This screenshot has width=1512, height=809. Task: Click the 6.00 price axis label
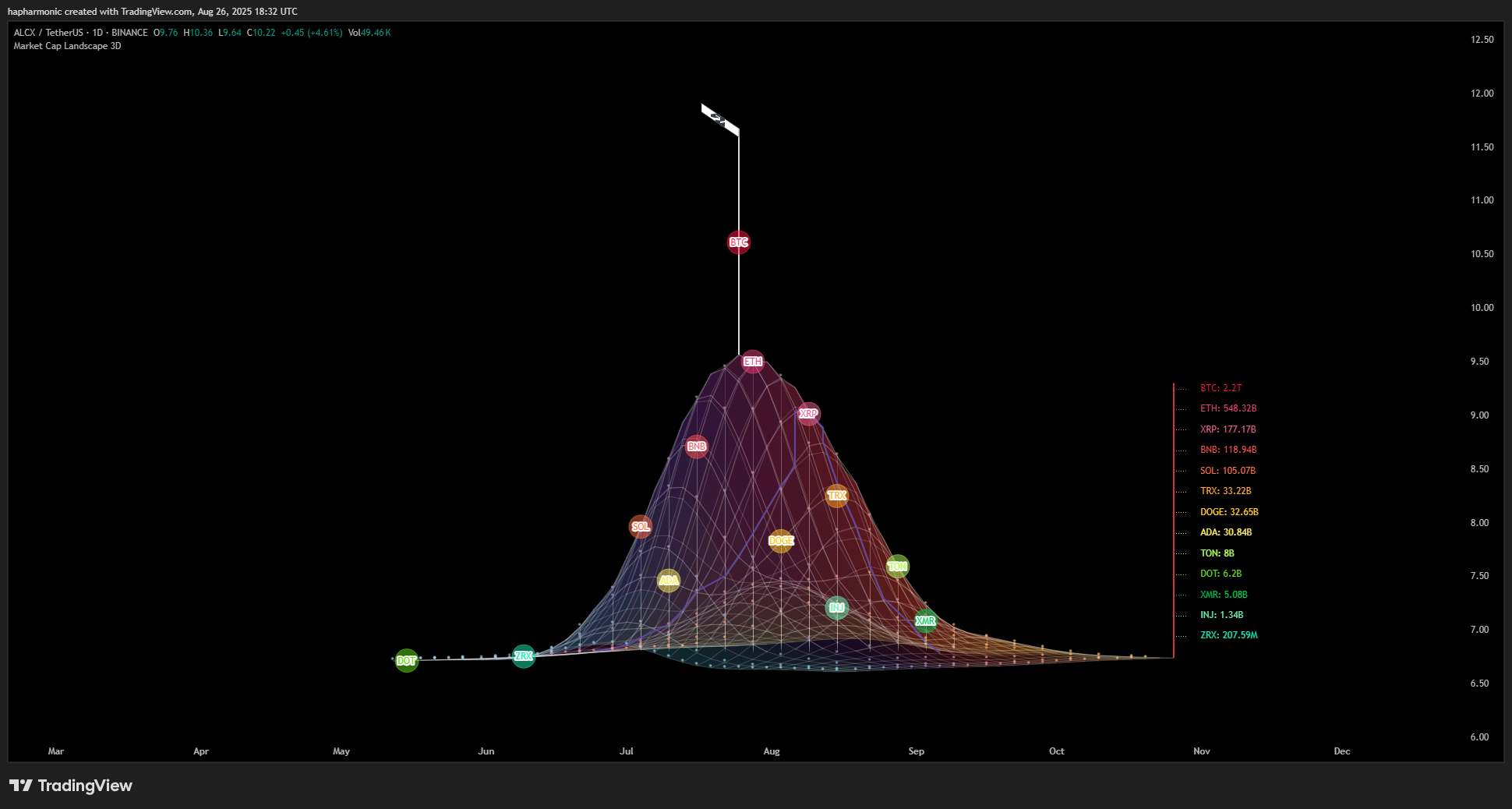click(1480, 737)
